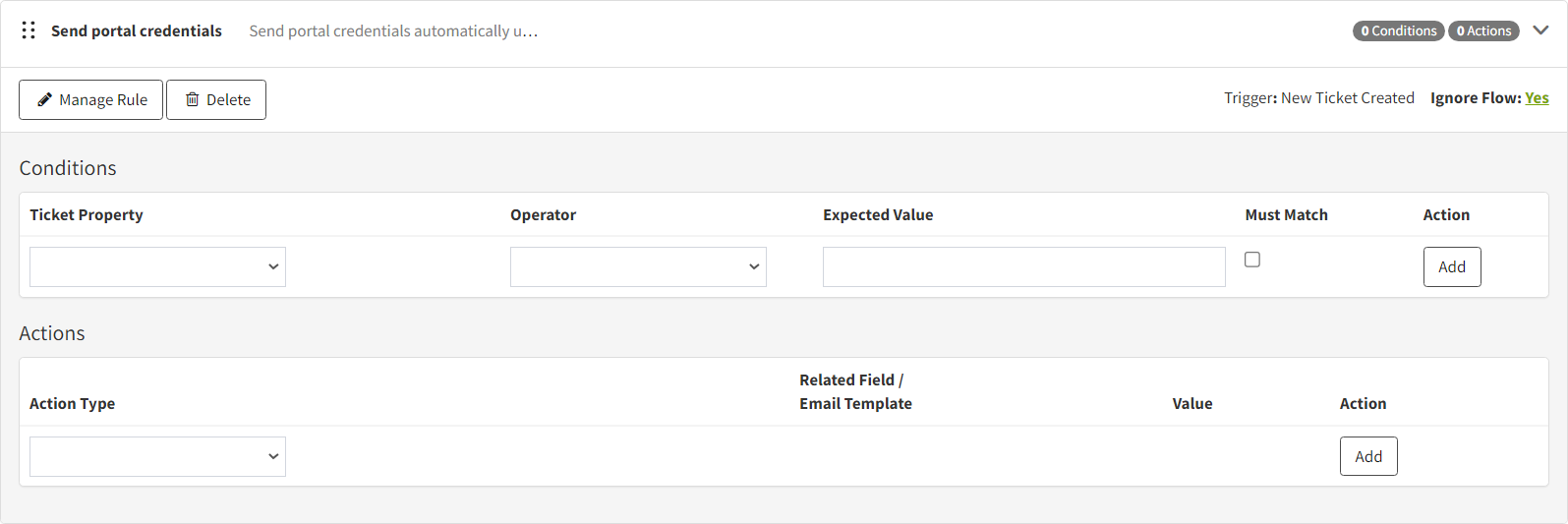Click the Related Field / Email Template header

(x=855, y=391)
